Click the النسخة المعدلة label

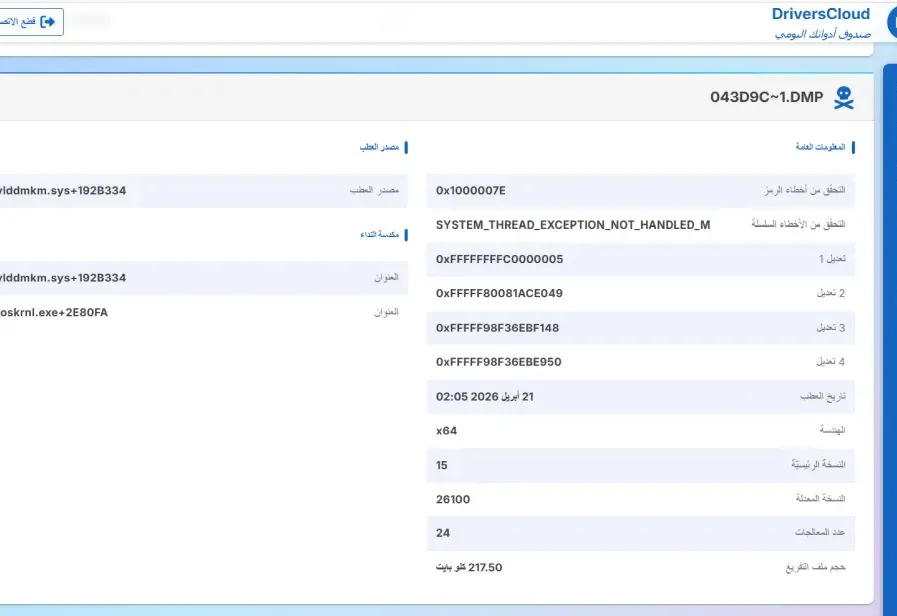click(x=820, y=498)
